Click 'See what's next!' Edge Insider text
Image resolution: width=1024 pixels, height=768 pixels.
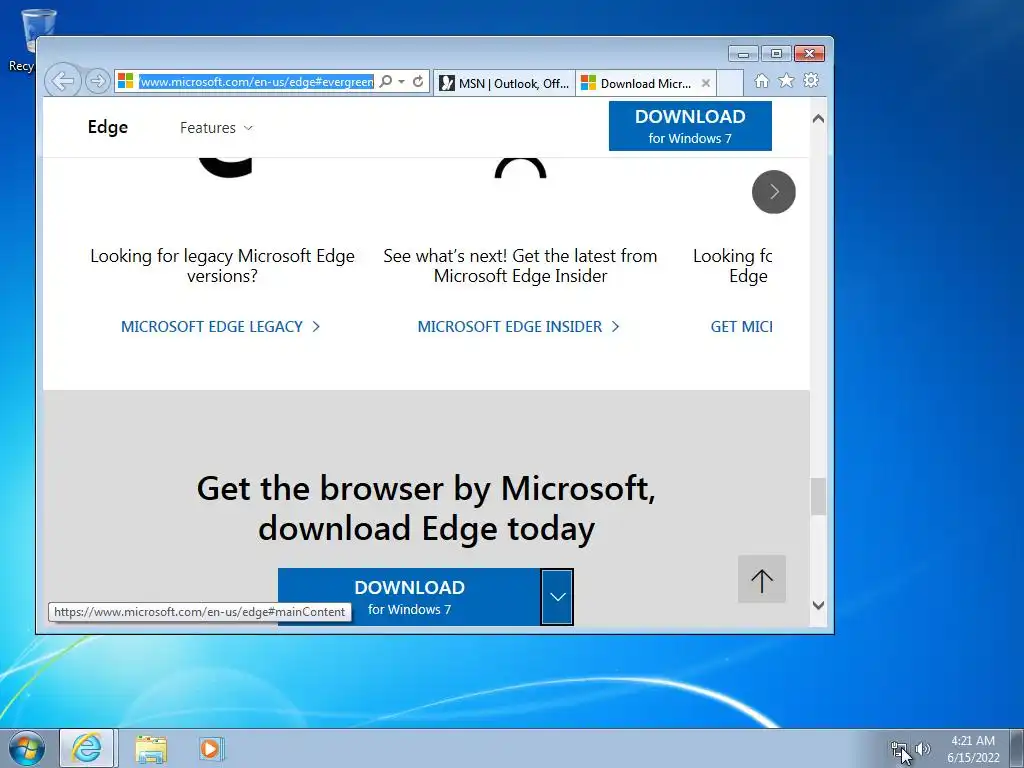520,266
